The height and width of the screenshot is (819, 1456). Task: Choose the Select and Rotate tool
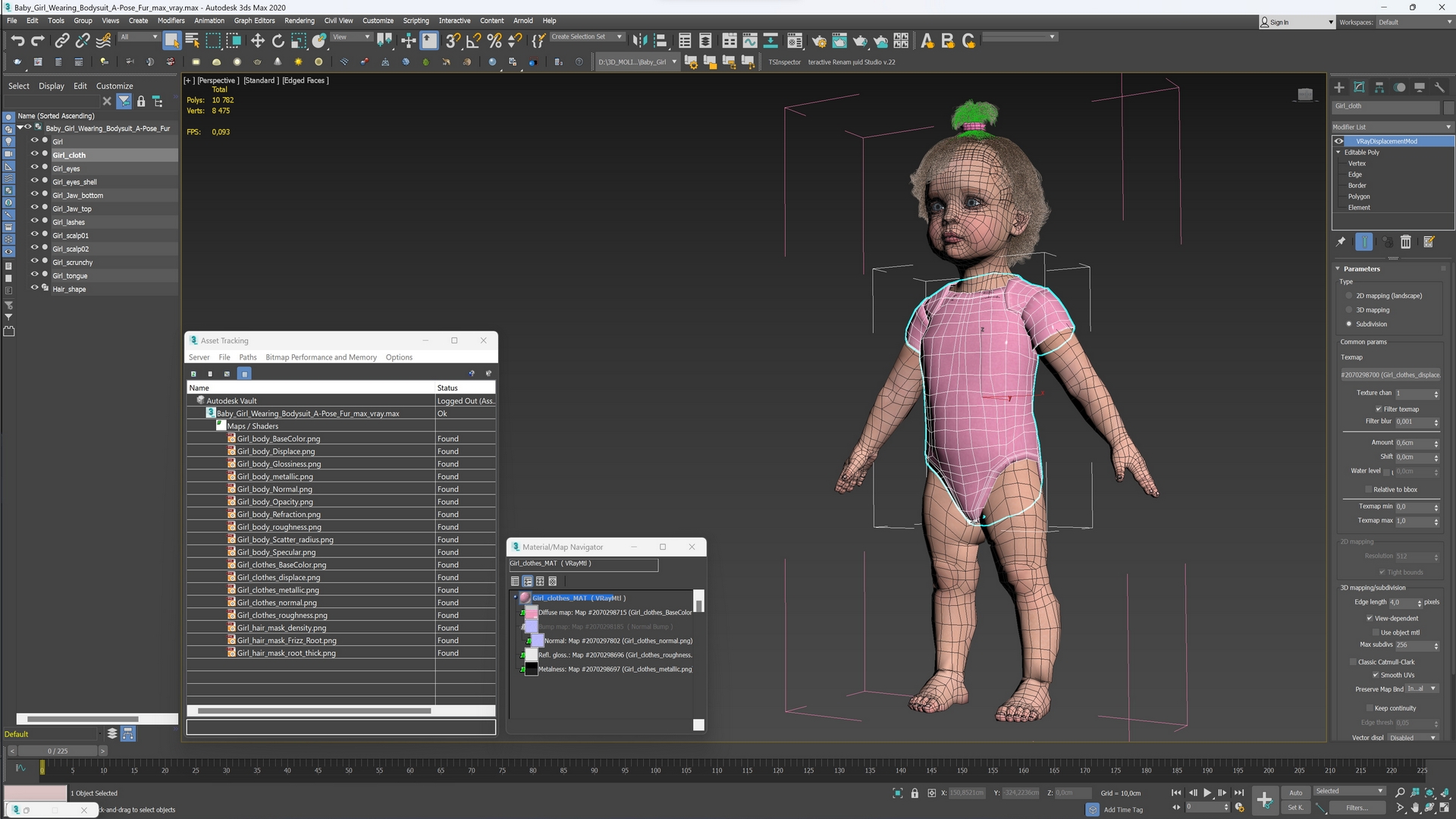tap(278, 40)
